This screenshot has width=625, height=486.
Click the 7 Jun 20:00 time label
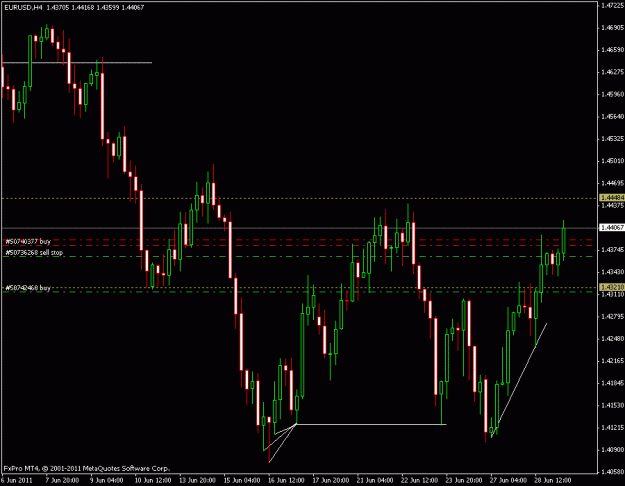62,480
